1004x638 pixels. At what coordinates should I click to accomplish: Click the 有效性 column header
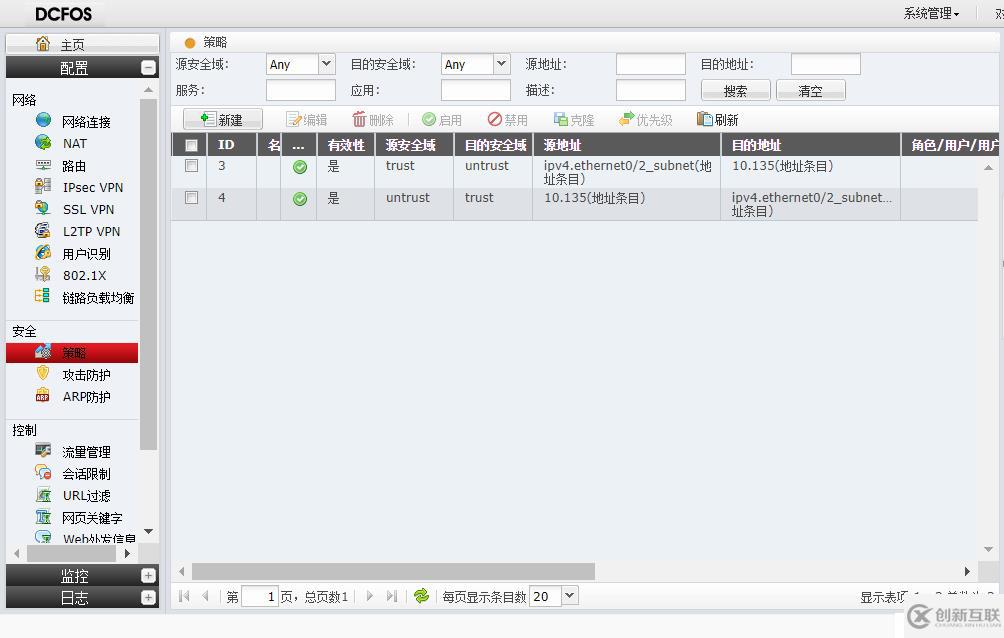tap(346, 145)
